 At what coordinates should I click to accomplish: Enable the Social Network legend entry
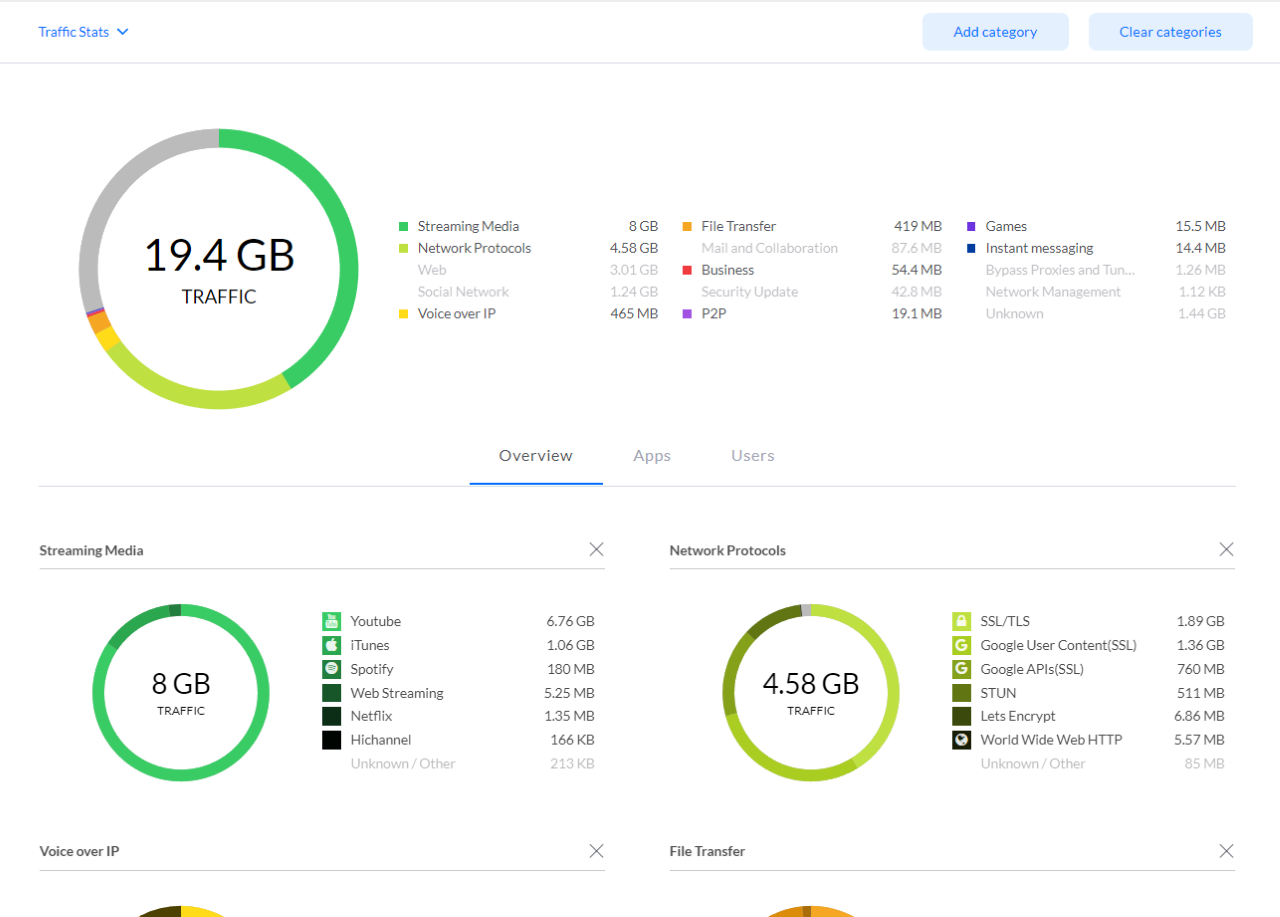tap(463, 292)
